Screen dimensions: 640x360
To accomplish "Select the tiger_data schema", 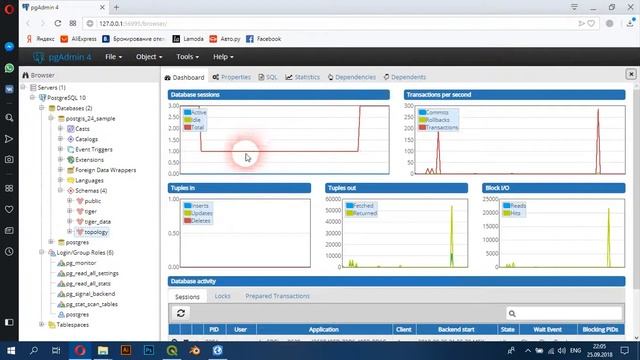I will click(98, 222).
